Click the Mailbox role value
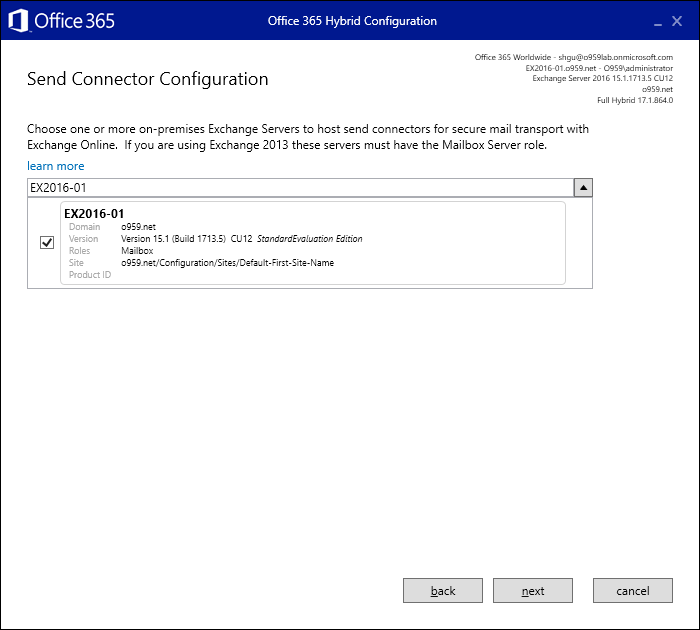 click(137, 251)
